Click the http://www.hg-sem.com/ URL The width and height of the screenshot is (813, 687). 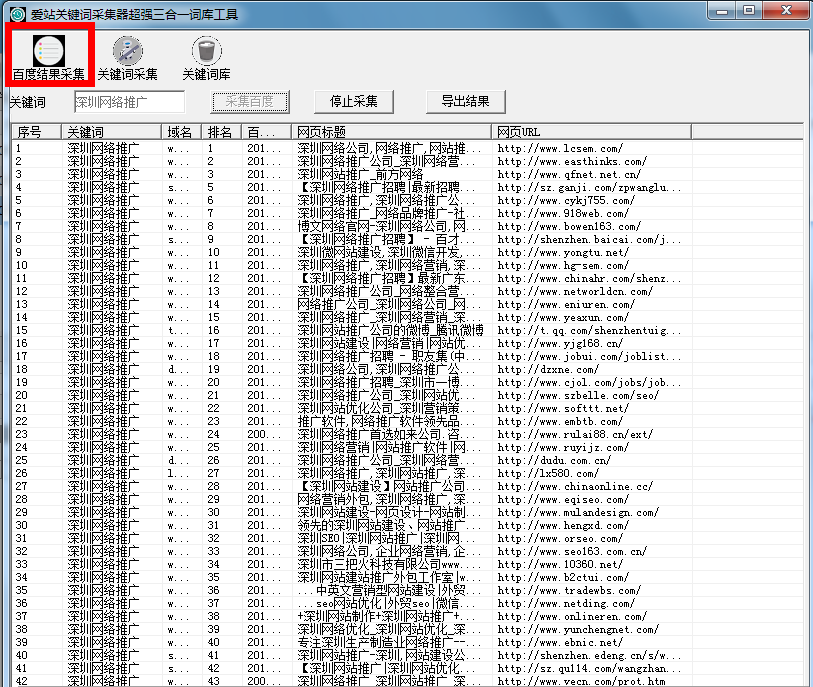click(x=563, y=265)
